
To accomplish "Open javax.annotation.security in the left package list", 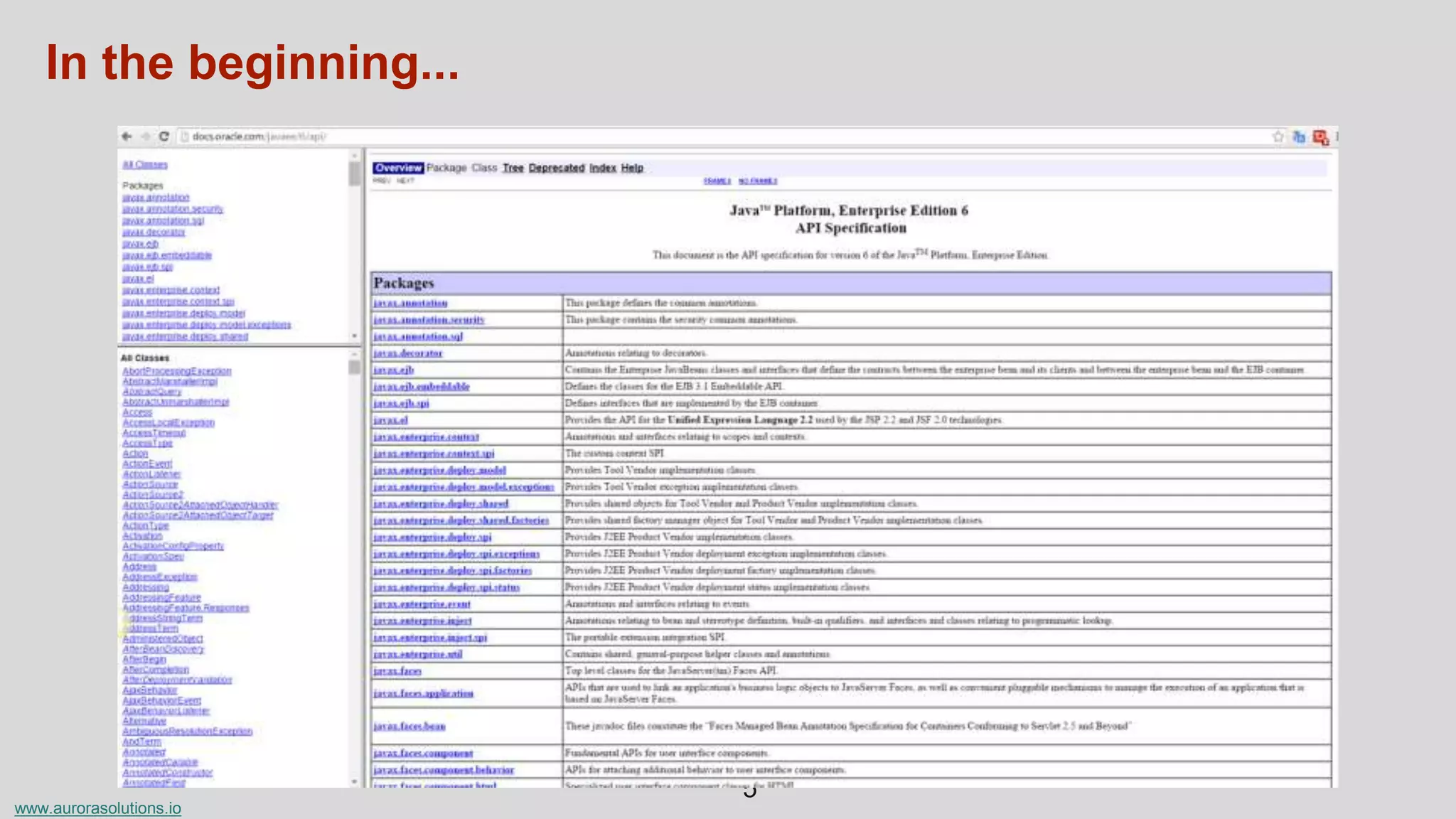I will click(173, 209).
